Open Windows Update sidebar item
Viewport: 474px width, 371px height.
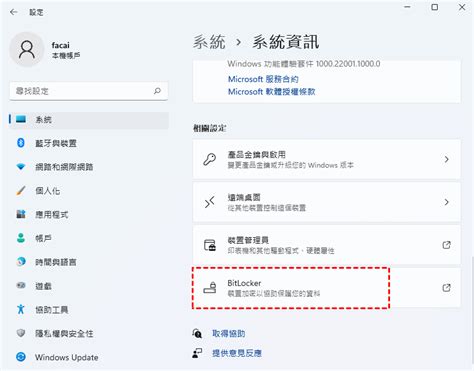tap(89, 357)
